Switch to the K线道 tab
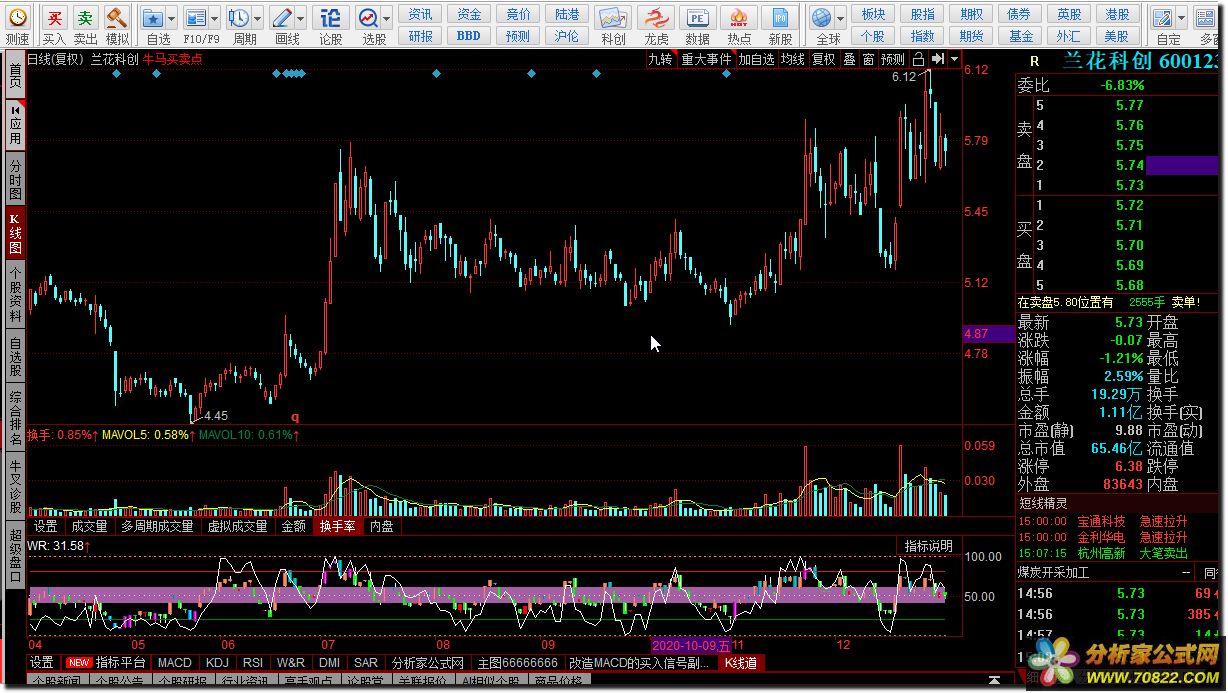The width and height of the screenshot is (1228, 693). coord(741,662)
